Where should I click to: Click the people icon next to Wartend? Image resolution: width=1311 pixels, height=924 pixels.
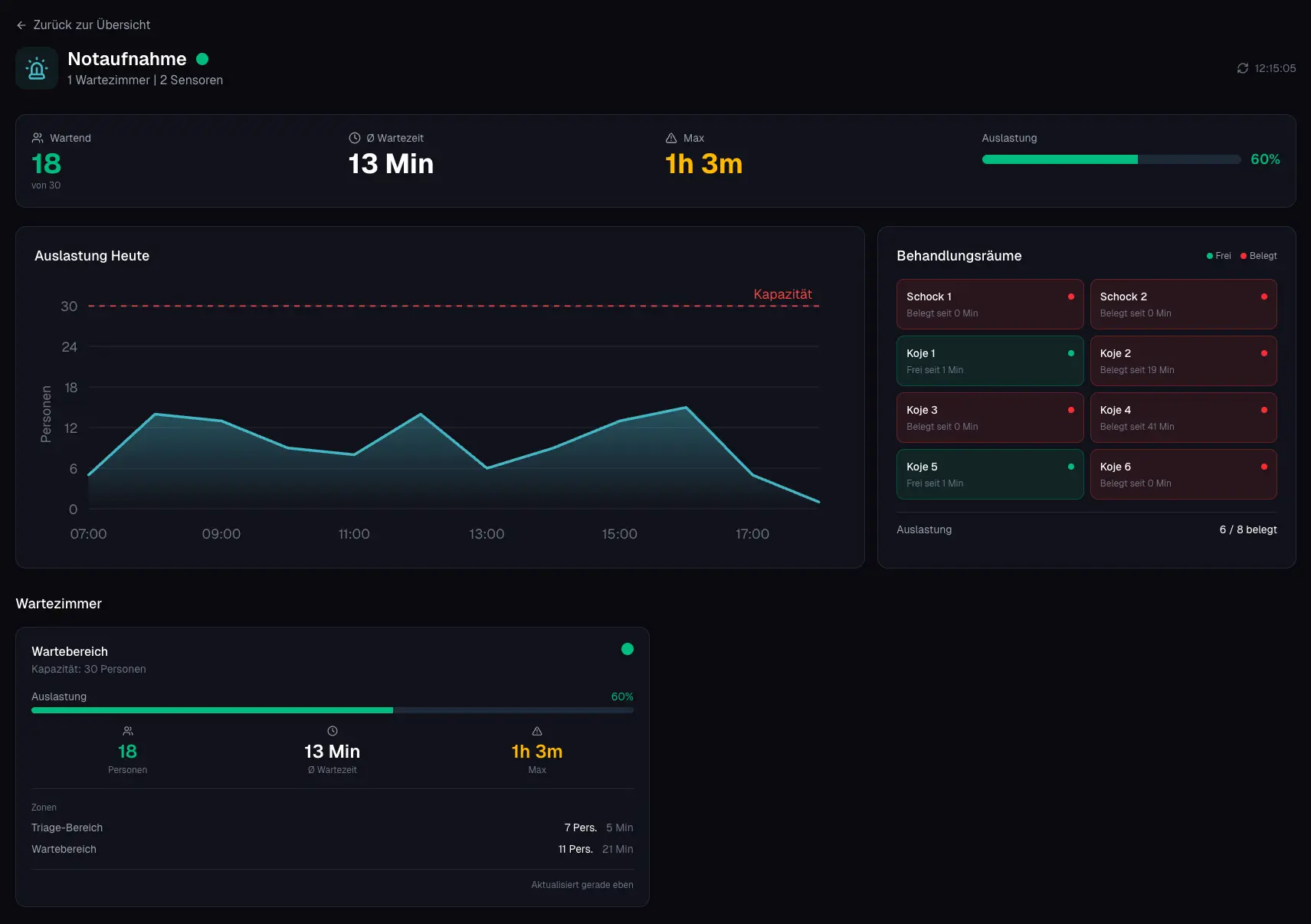38,138
